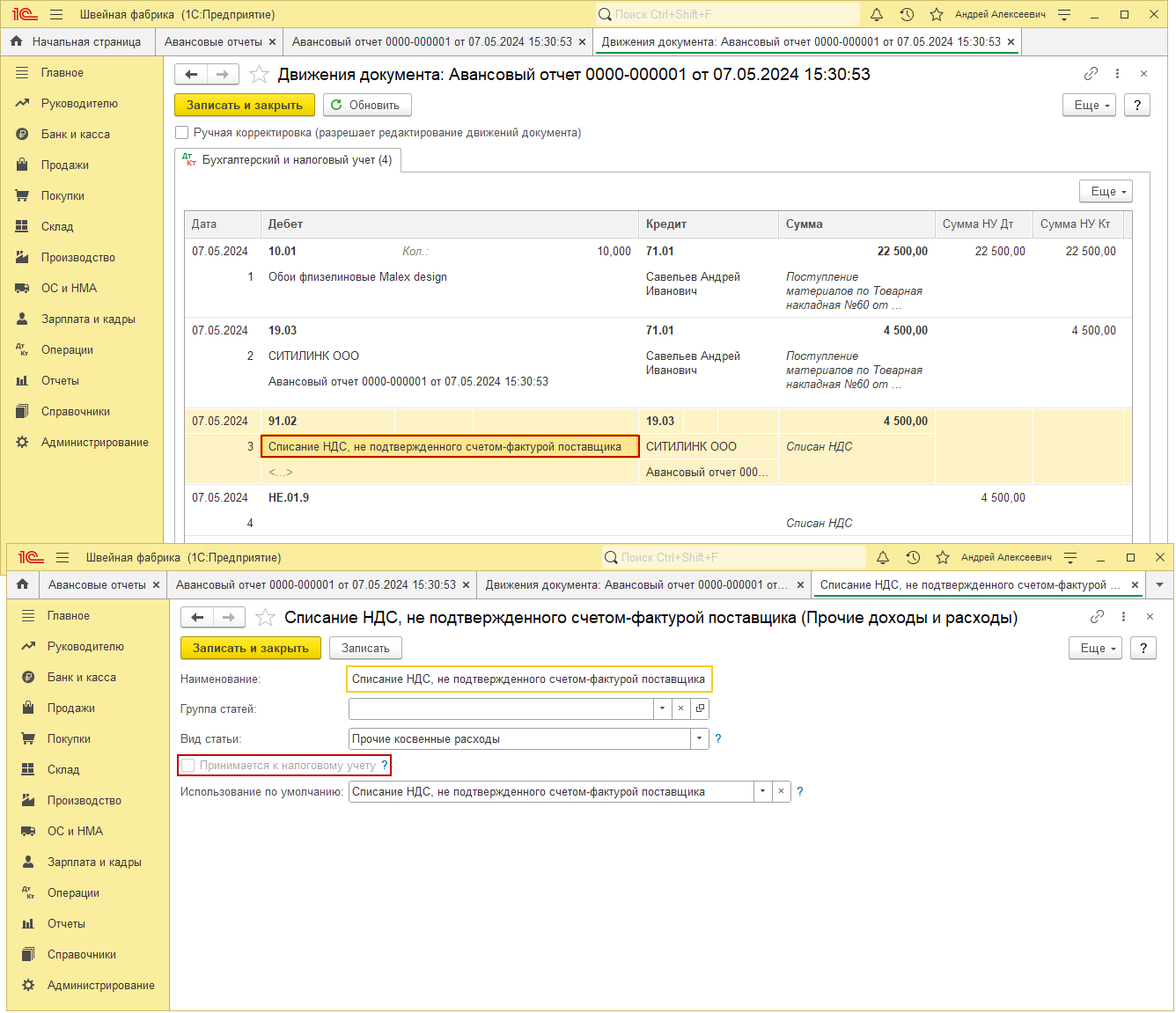1176x1013 pixels.
Task: Click the notifications bell in the bottom window
Action: pyautogui.click(x=883, y=557)
